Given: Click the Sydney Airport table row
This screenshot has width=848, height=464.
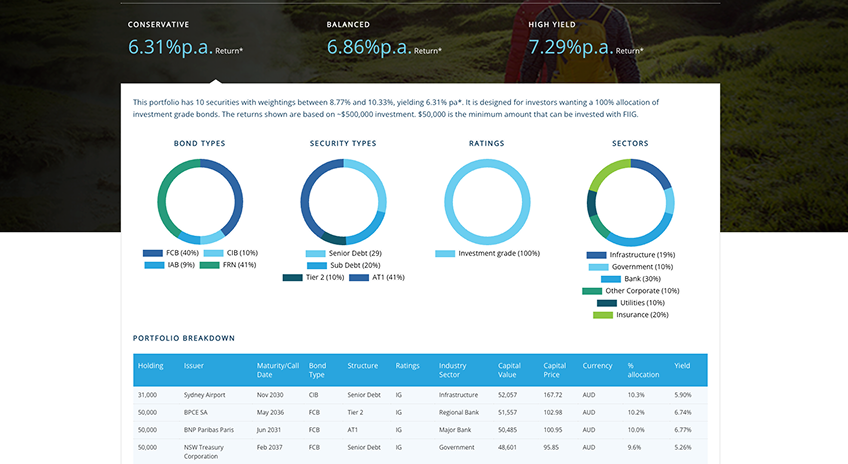Looking at the screenshot, I should pos(420,395).
